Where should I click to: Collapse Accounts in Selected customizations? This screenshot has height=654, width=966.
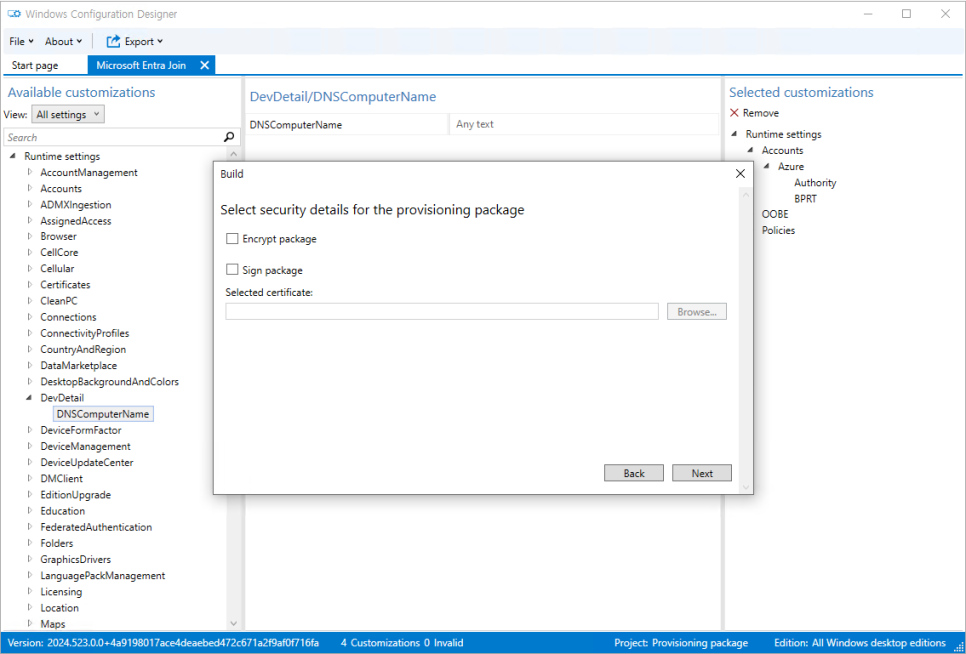(x=750, y=150)
